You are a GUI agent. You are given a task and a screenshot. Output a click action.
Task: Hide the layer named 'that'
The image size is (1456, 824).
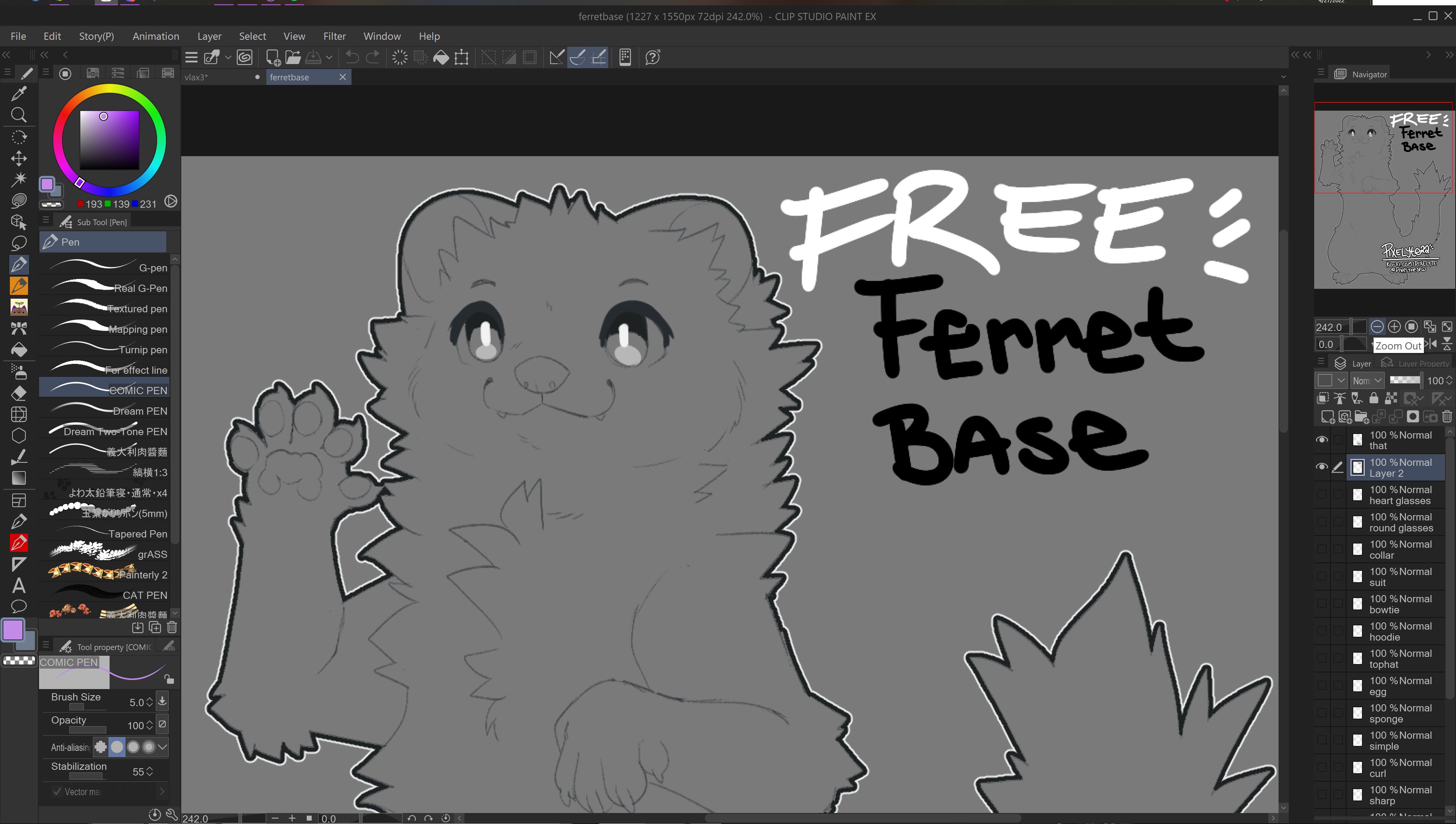click(1322, 440)
